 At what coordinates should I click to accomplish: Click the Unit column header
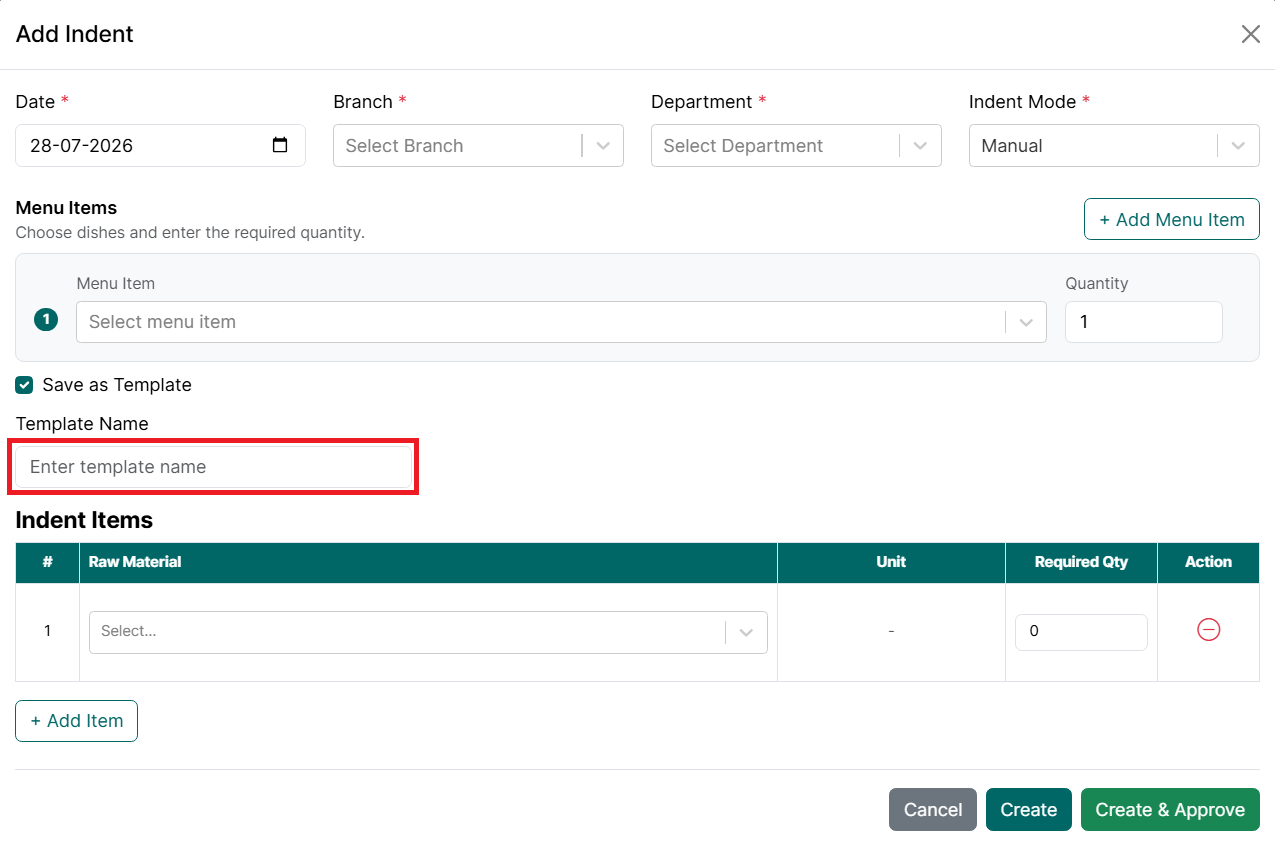(891, 562)
